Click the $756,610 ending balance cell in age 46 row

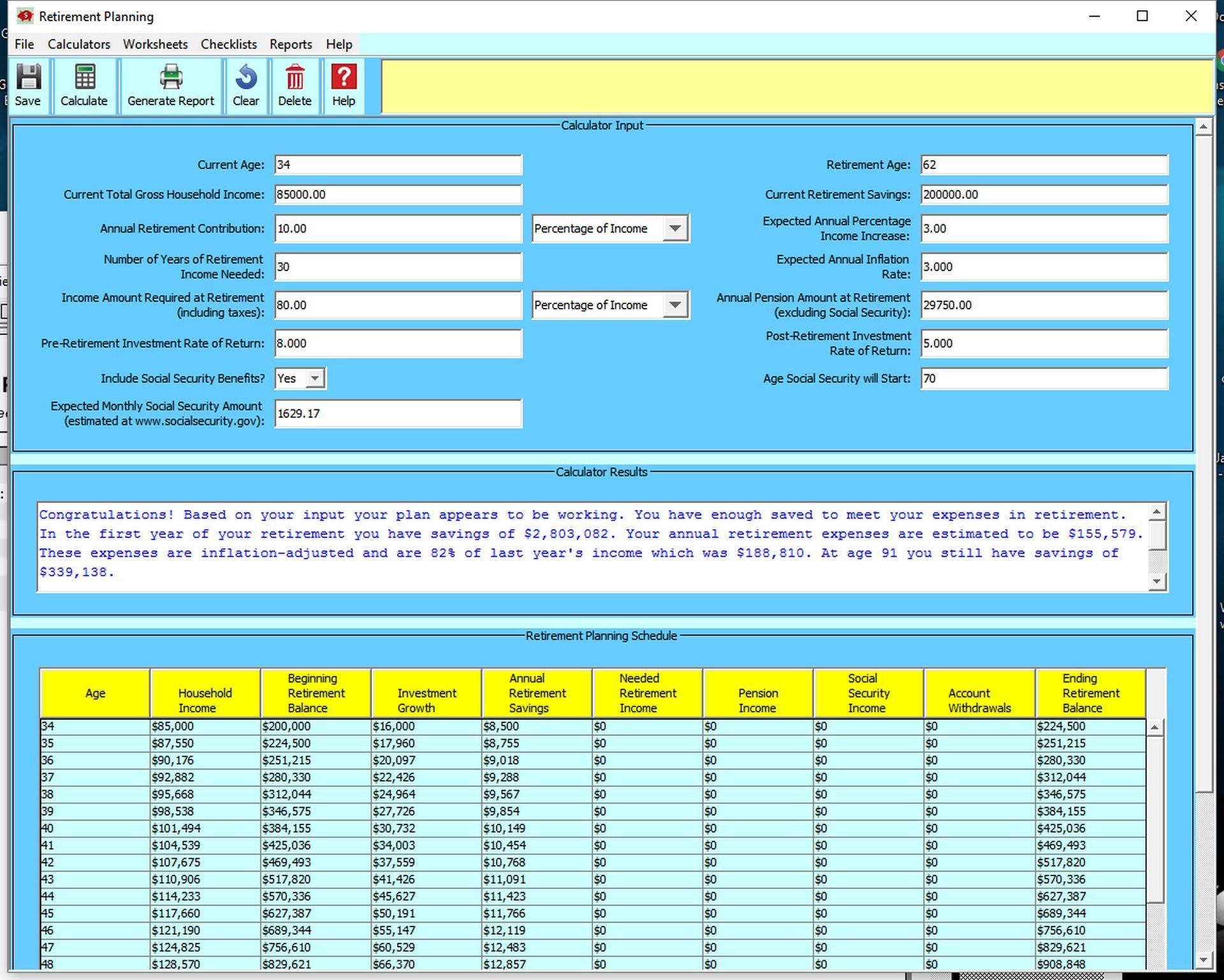coord(1091,930)
